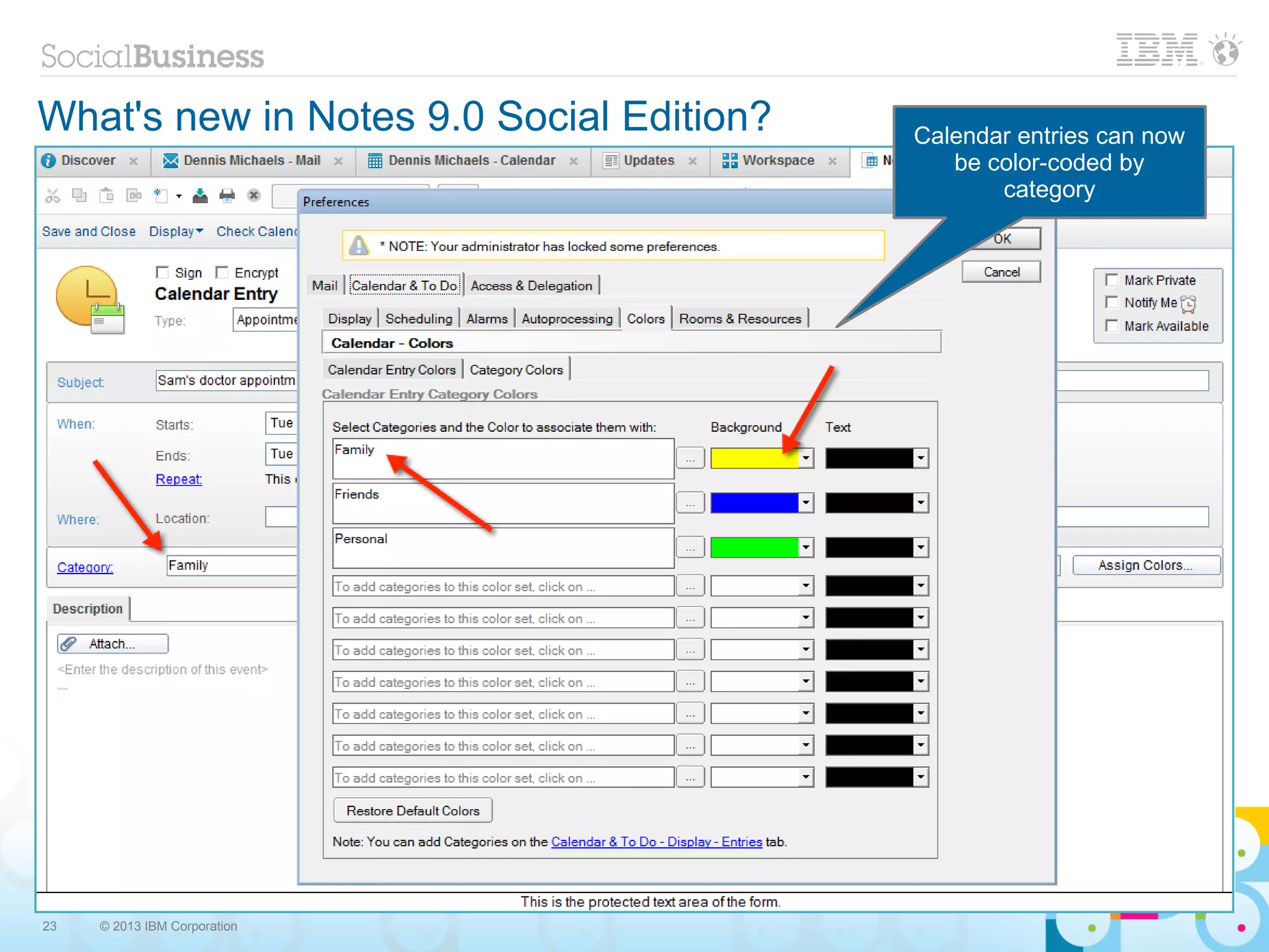Screen dimensions: 1269x952
Task: Open the Alarms sub-tab
Action: pyautogui.click(x=487, y=319)
